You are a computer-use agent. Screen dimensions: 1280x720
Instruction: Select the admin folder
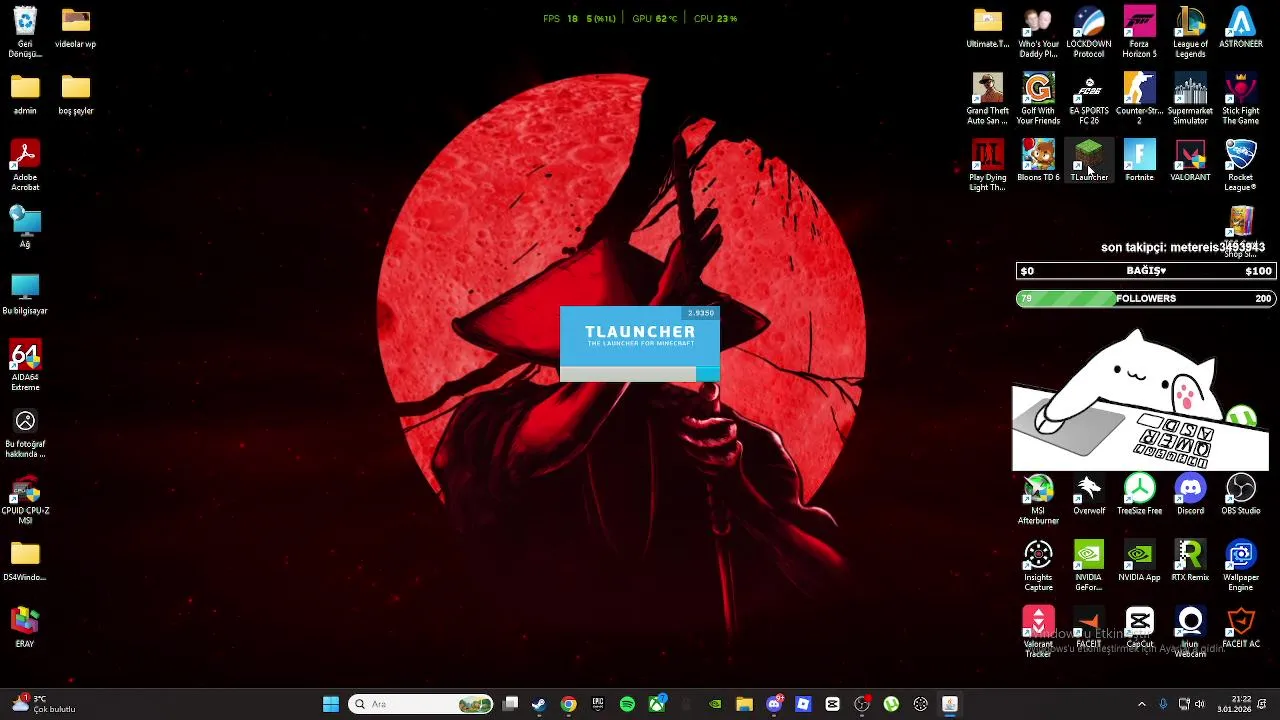coord(25,95)
